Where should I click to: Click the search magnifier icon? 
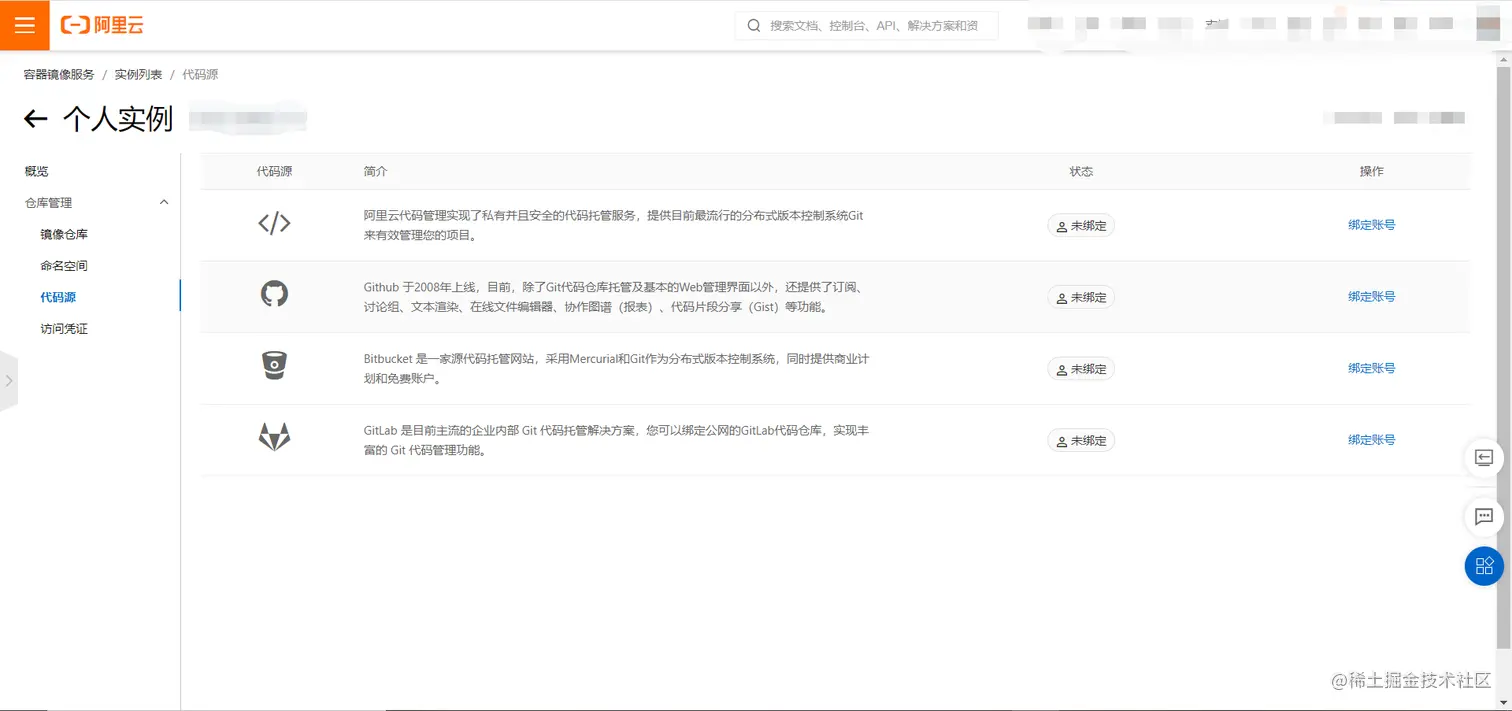pos(754,26)
